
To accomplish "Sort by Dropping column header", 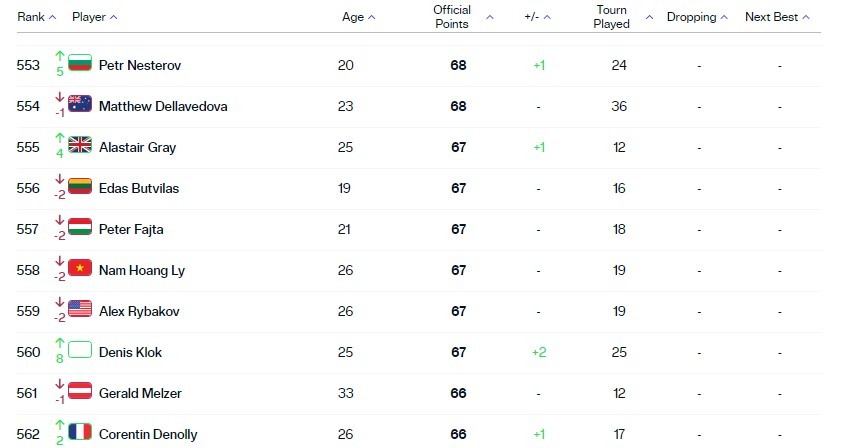I will [697, 17].
